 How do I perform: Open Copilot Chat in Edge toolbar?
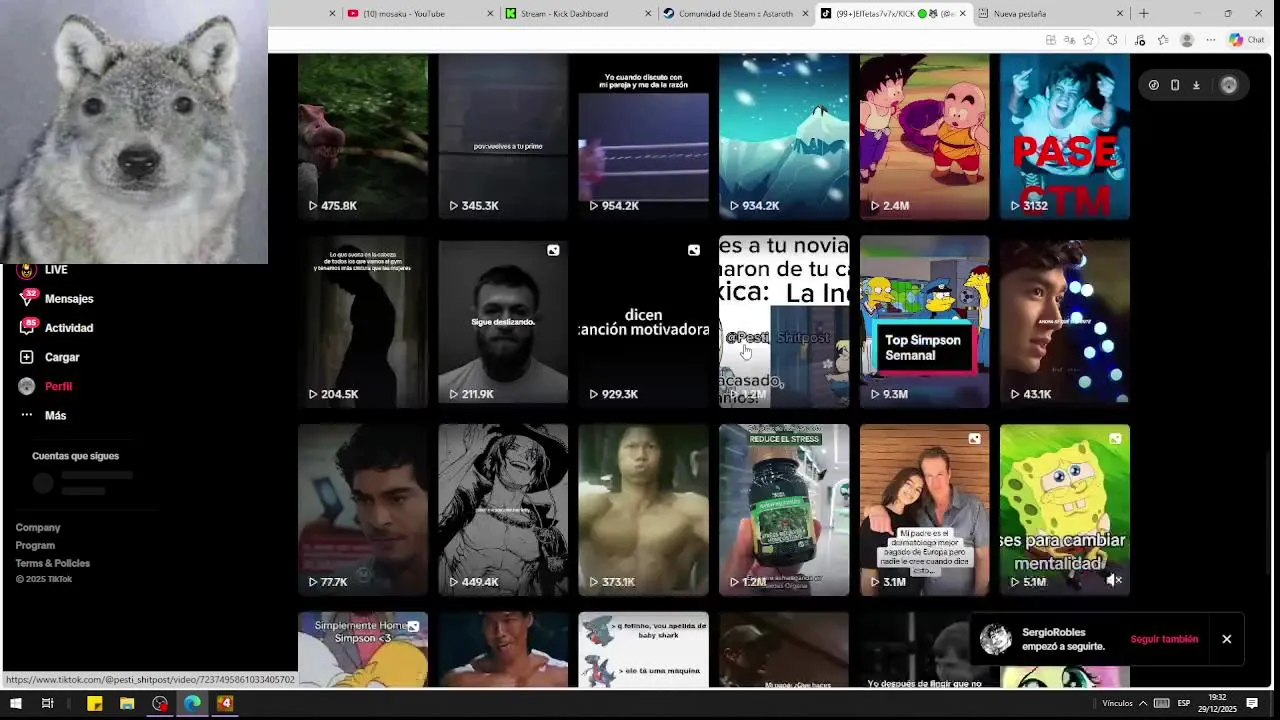pyautogui.click(x=1246, y=40)
